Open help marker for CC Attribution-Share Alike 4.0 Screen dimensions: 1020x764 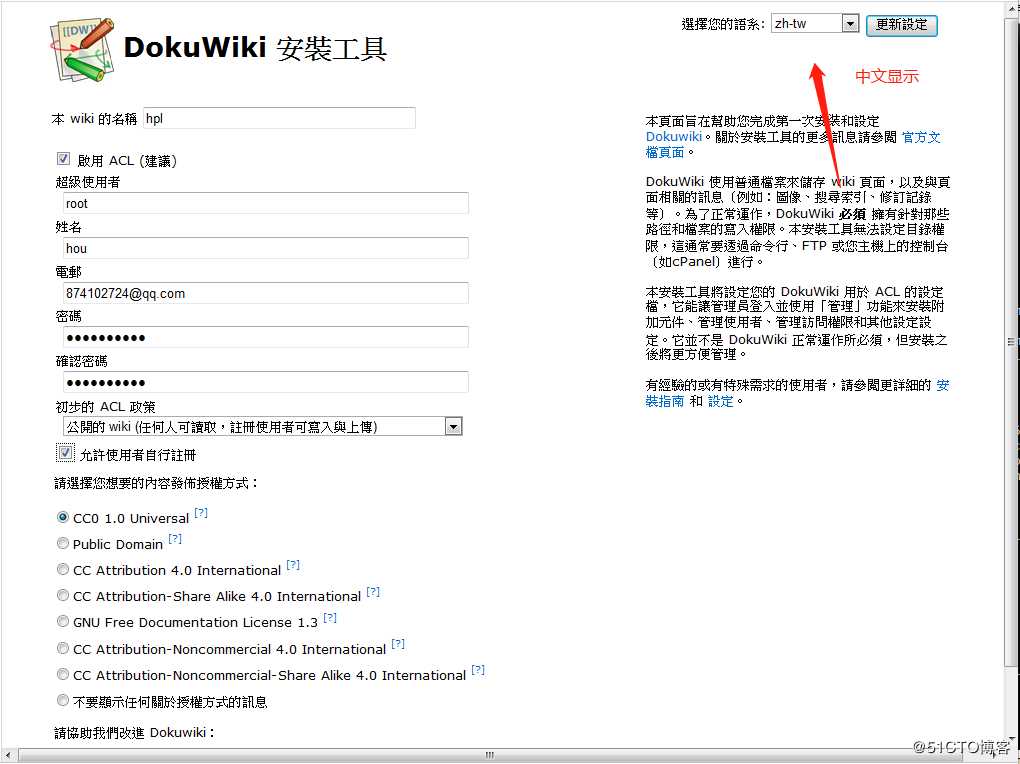coord(373,592)
